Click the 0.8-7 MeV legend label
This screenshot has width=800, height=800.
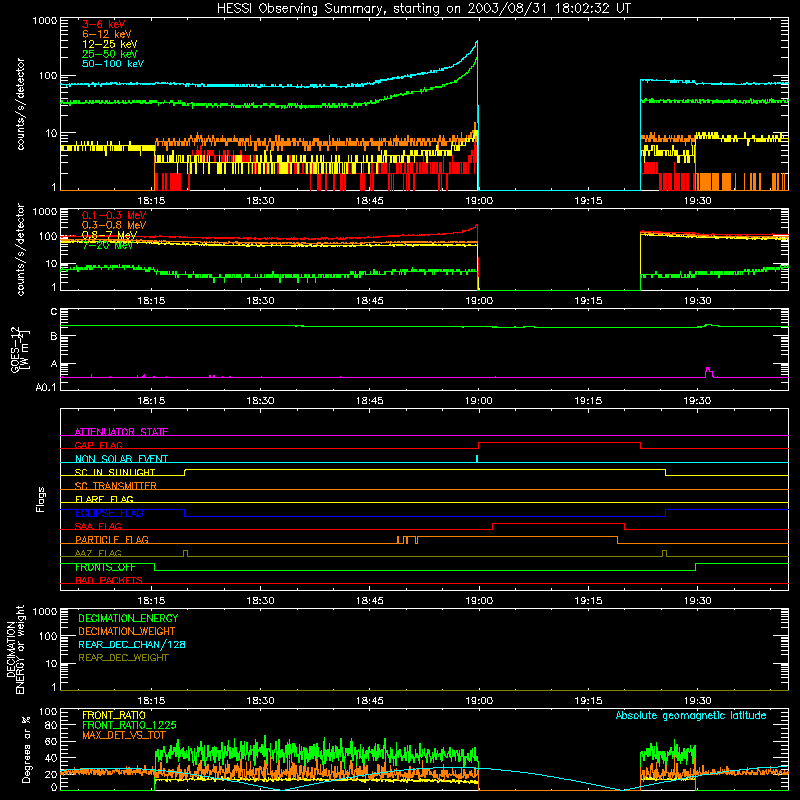[x=109, y=235]
